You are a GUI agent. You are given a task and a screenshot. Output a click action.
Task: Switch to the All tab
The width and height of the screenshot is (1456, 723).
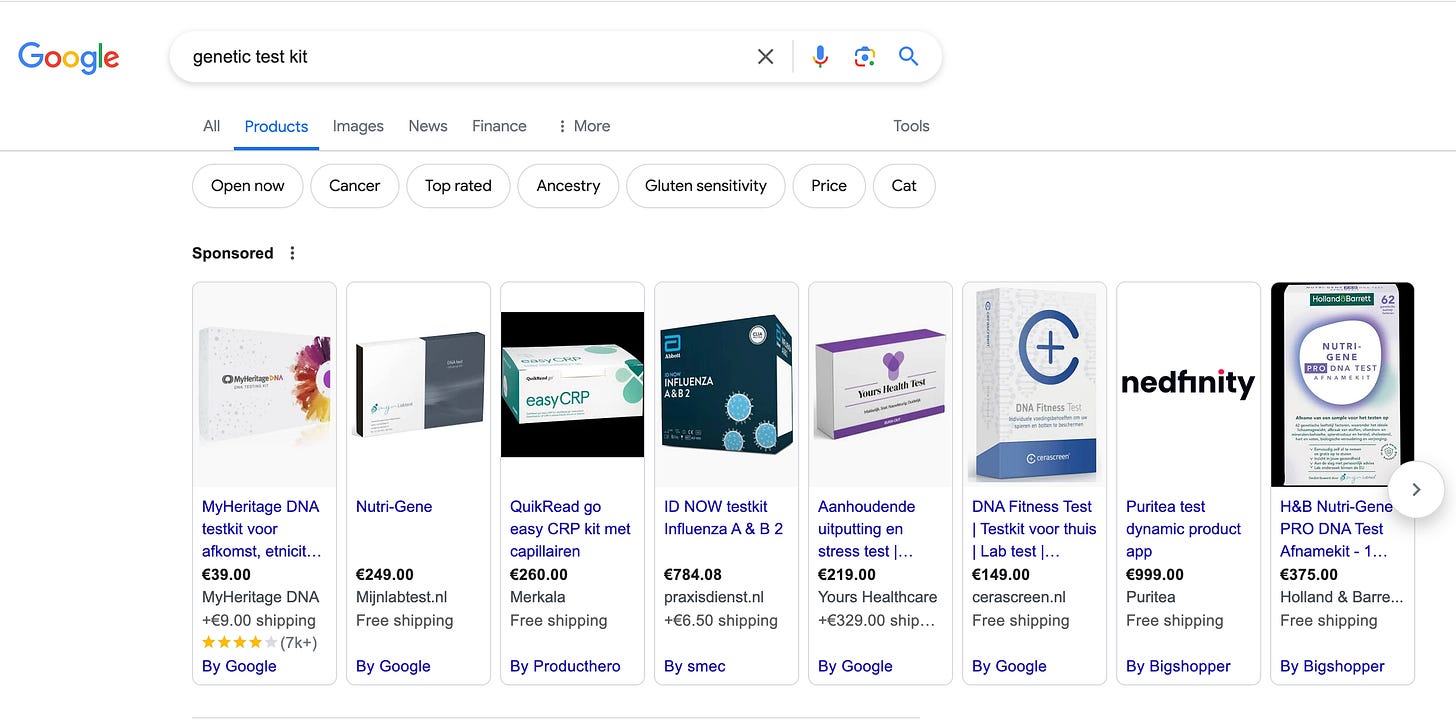(211, 126)
